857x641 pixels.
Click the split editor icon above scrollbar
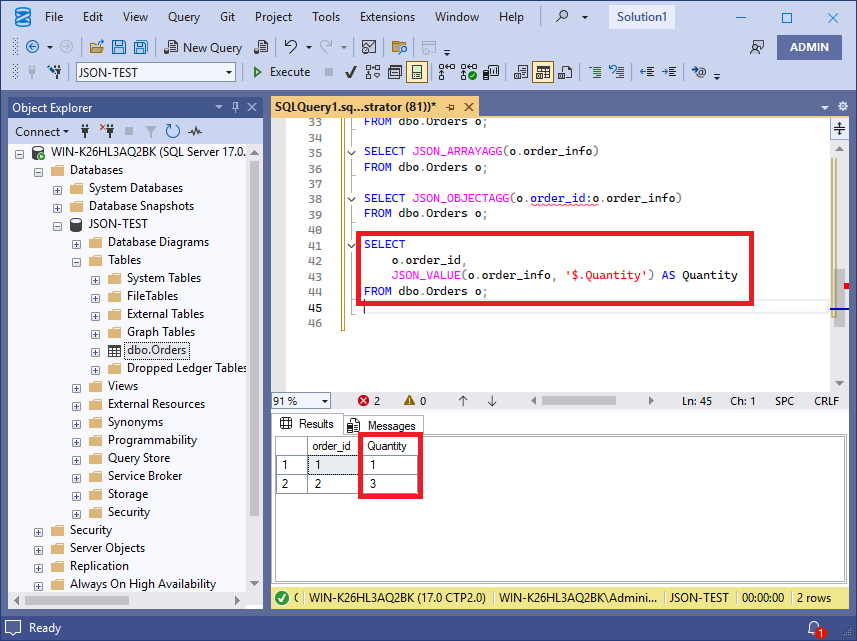tap(840, 129)
